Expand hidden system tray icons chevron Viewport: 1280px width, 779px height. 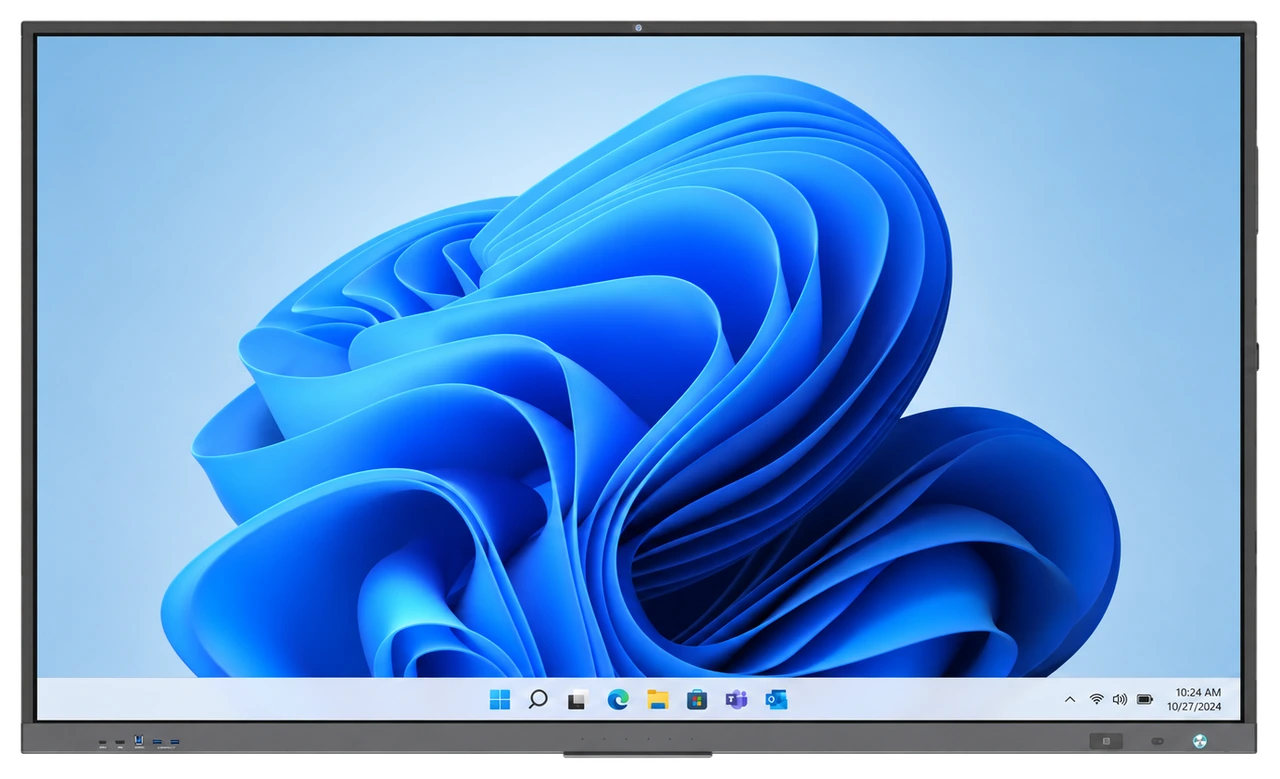click(x=1070, y=700)
